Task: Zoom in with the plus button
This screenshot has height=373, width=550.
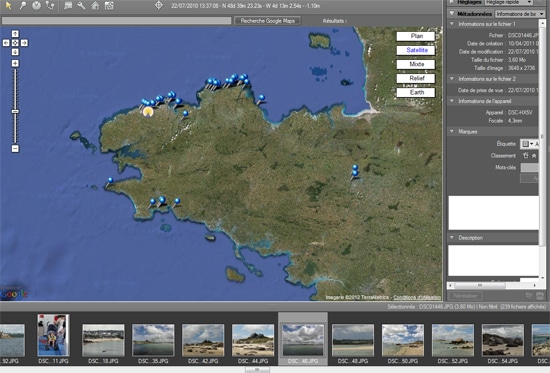Action: 15,64
